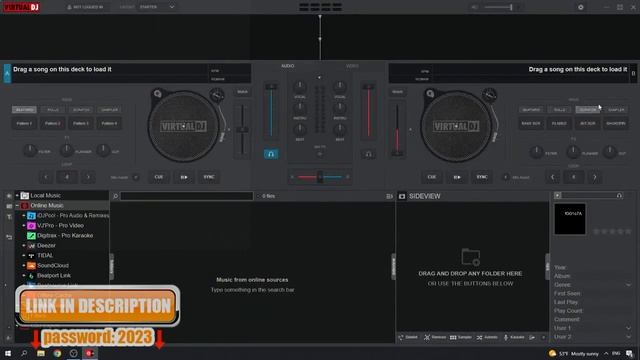This screenshot has height=360, width=640.
Task: Open the User 1 dropdown in info panel
Action: tap(628, 328)
